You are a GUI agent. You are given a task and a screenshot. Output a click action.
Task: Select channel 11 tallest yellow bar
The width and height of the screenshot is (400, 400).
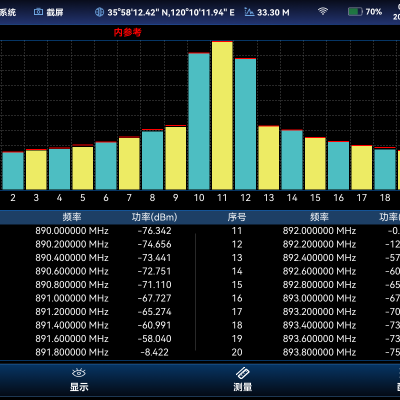pyautogui.click(x=222, y=116)
